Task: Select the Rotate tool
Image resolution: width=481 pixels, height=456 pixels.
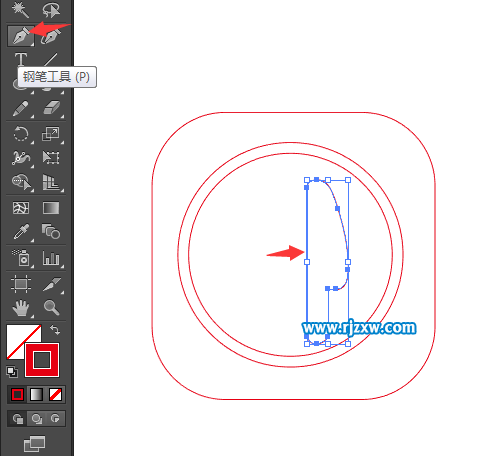Action: click(x=21, y=134)
